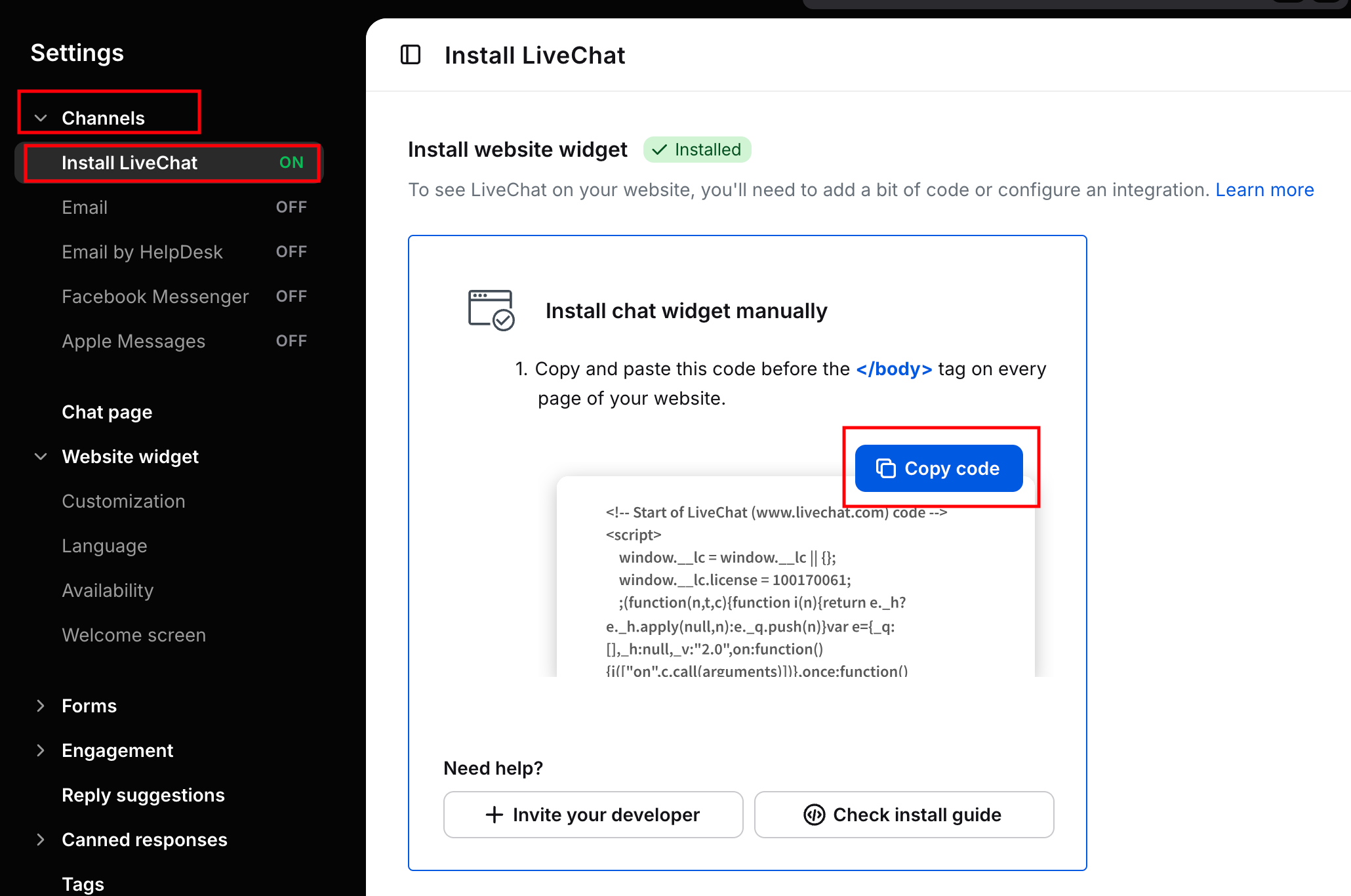Open Email by HelpDesk settings

[x=169, y=252]
